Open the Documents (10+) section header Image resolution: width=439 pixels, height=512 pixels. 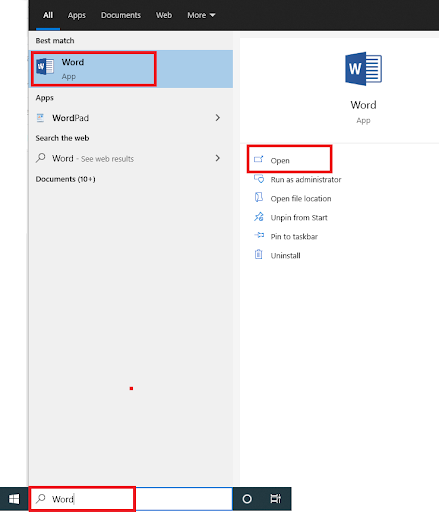pos(65,179)
